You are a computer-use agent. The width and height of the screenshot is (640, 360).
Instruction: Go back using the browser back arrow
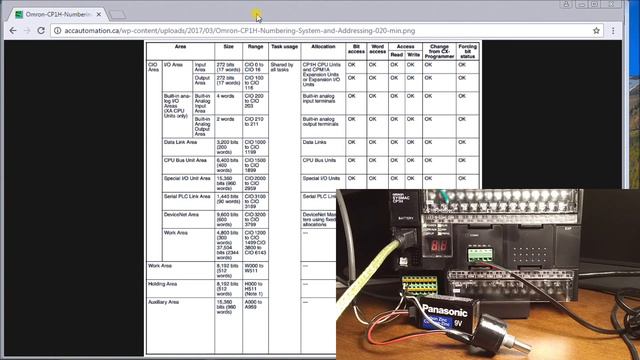(x=13, y=31)
